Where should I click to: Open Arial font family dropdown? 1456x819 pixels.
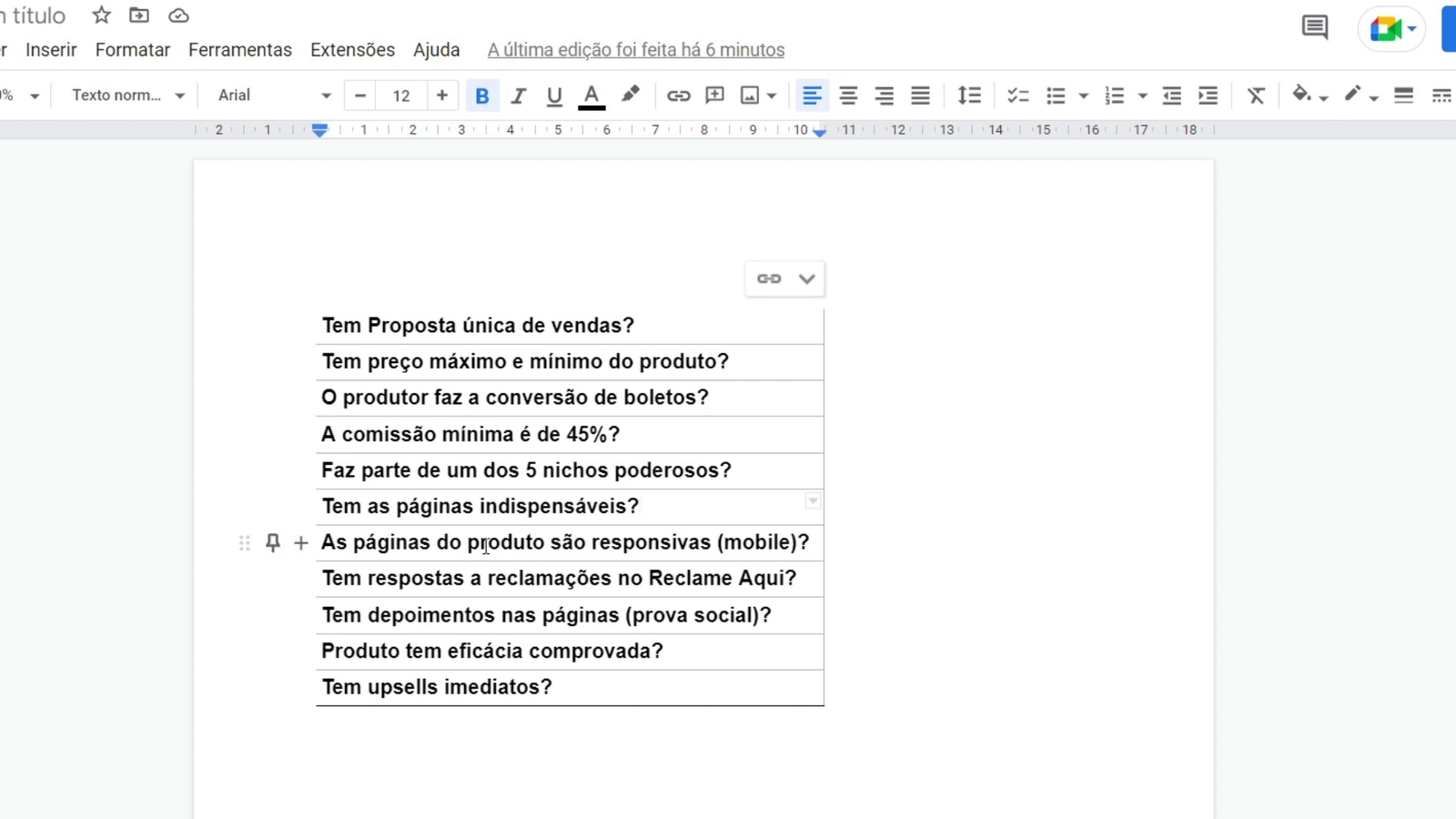273,96
